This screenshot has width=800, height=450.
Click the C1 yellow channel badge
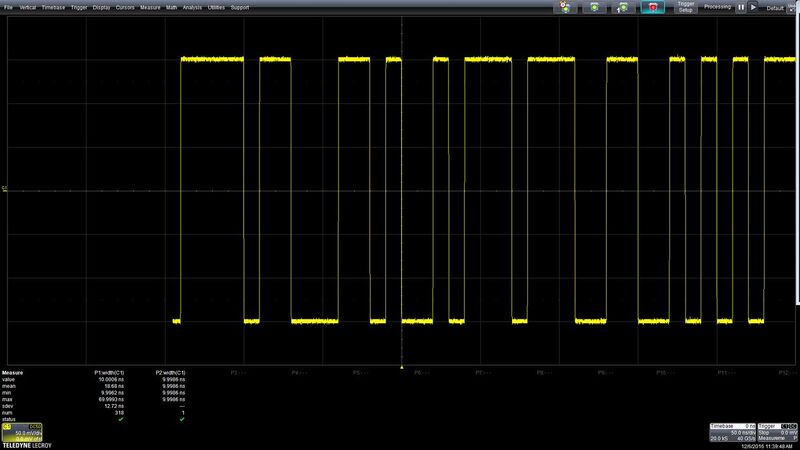(7, 427)
